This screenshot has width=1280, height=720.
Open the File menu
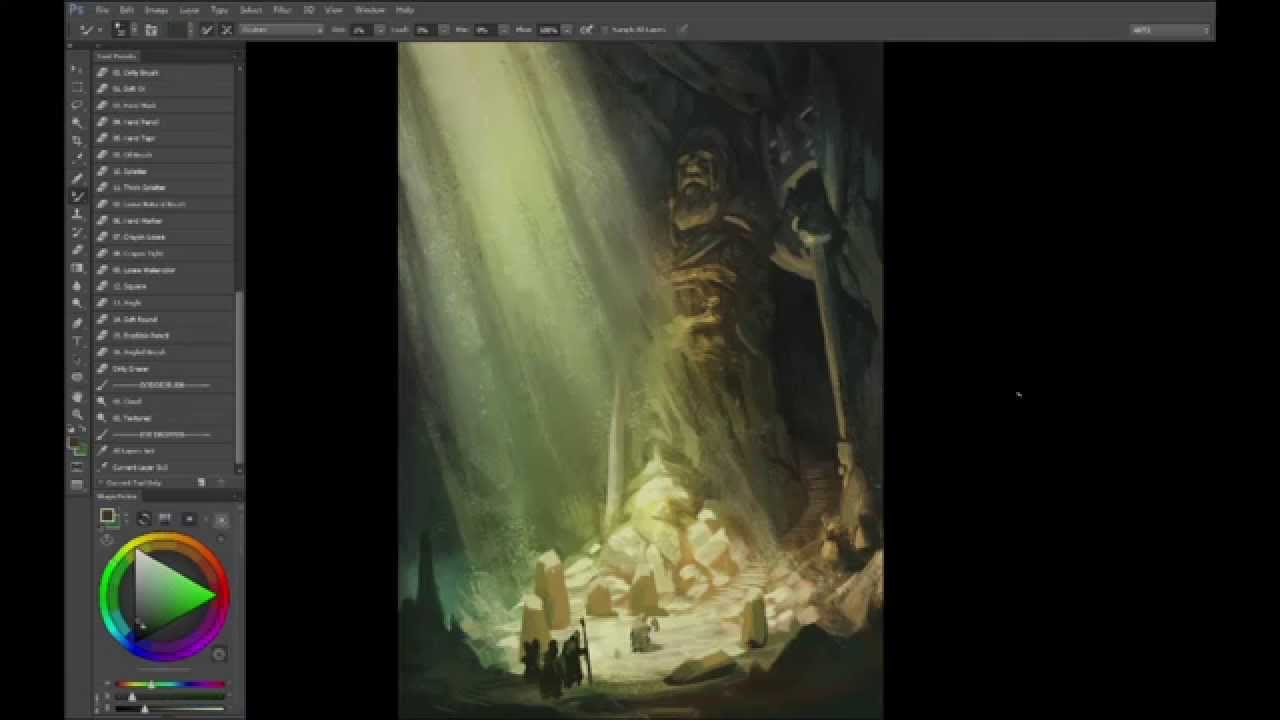[x=102, y=10]
